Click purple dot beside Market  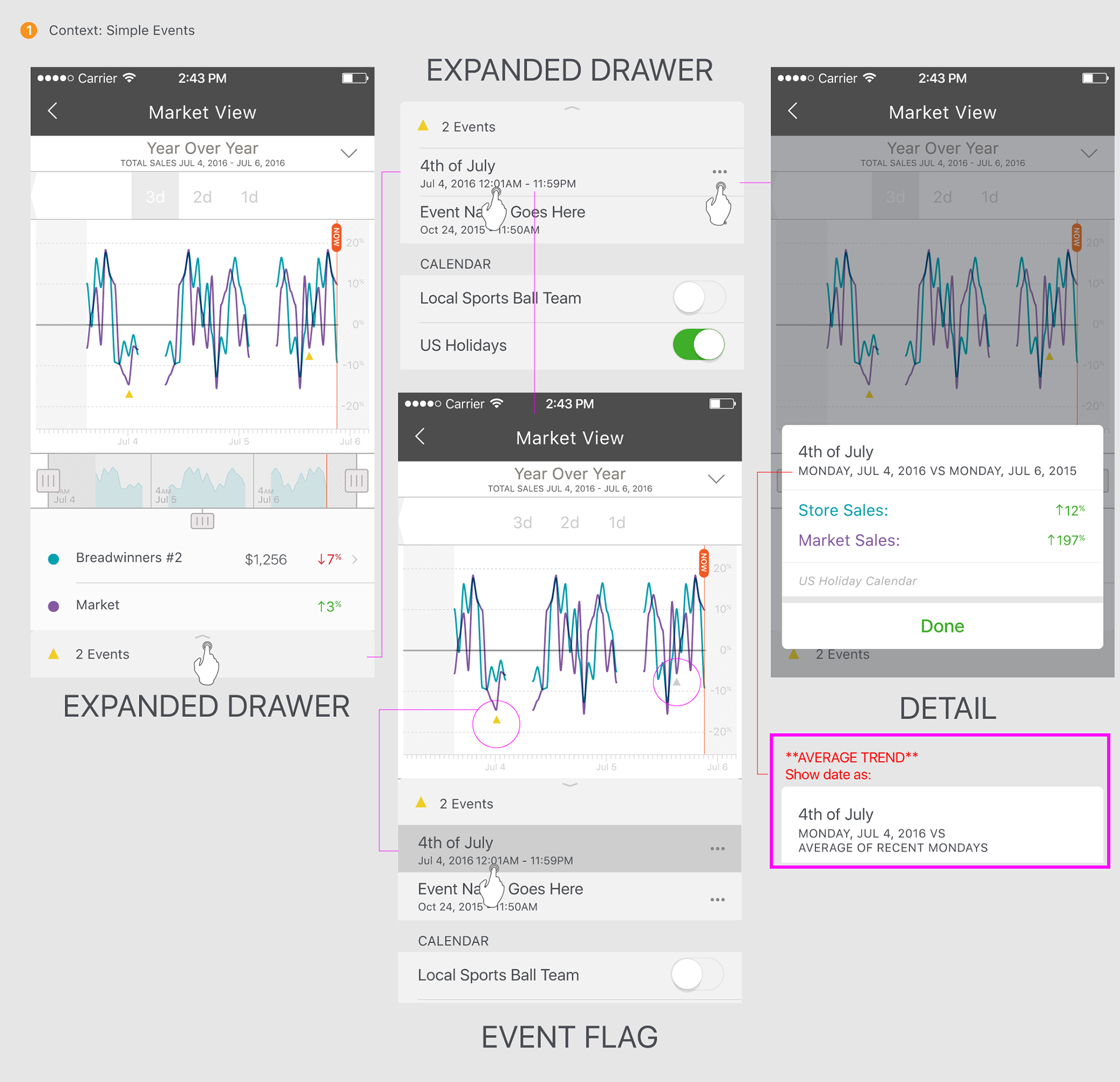tap(54, 606)
